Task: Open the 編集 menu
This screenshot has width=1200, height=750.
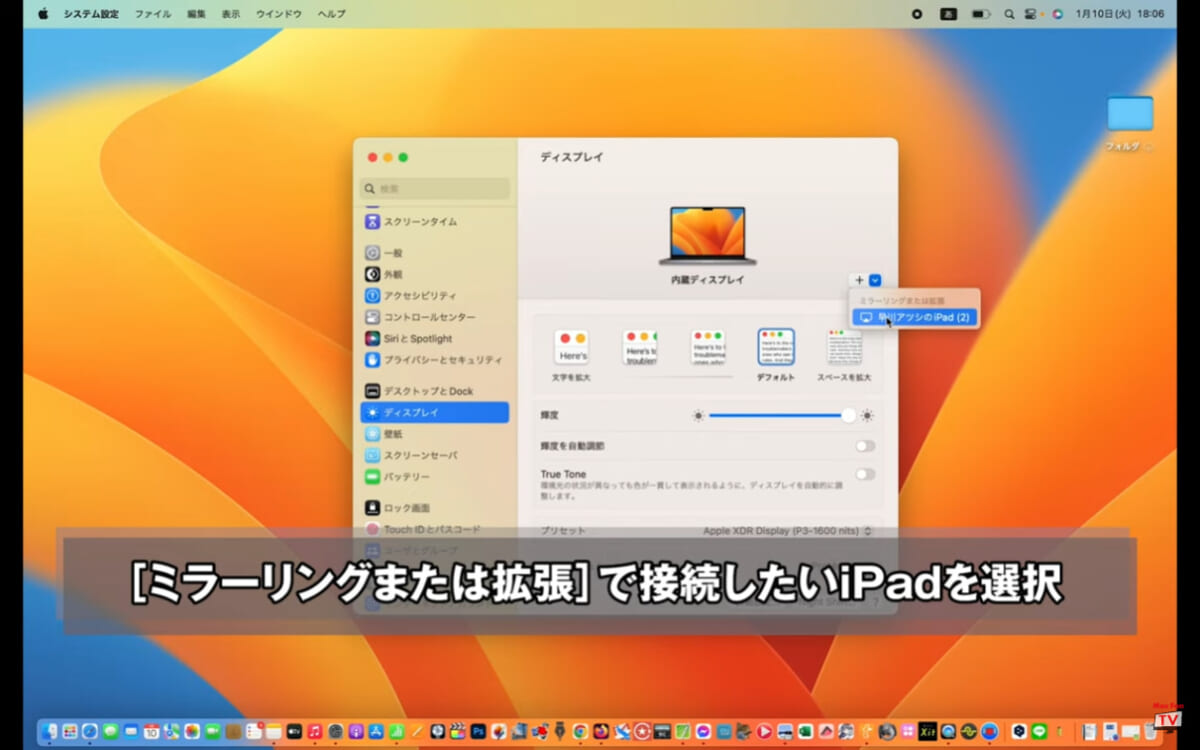Action: pyautogui.click(x=197, y=14)
